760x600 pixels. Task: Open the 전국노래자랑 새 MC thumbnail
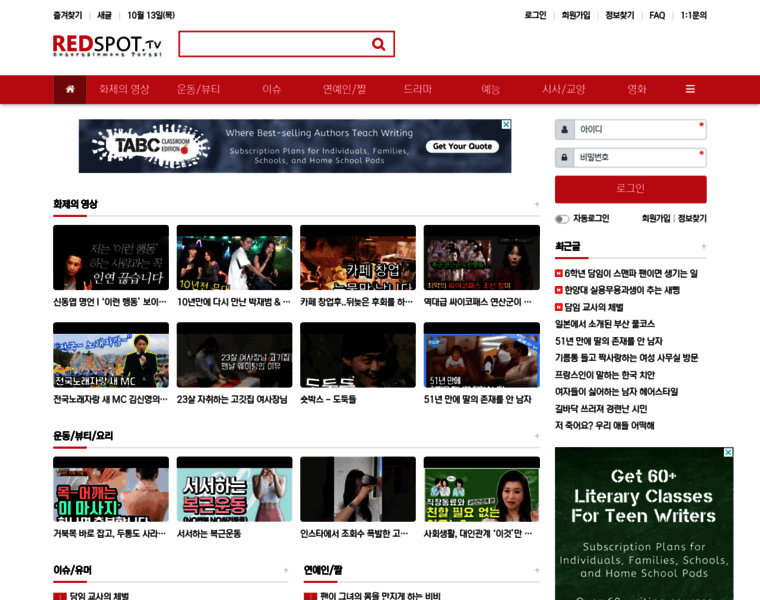click(x=111, y=355)
